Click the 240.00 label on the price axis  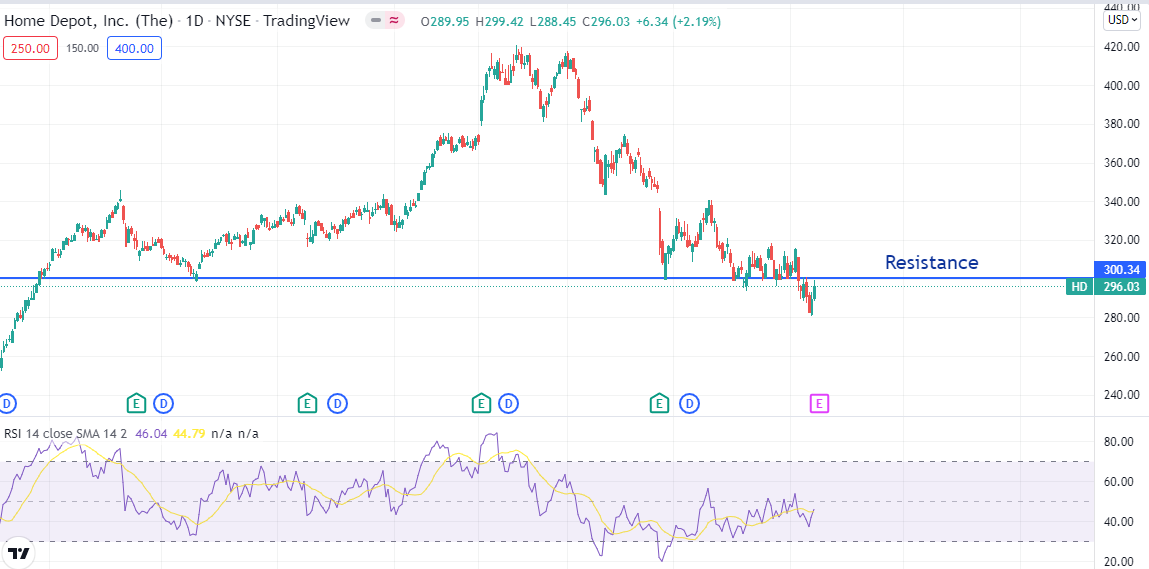pos(1122,395)
